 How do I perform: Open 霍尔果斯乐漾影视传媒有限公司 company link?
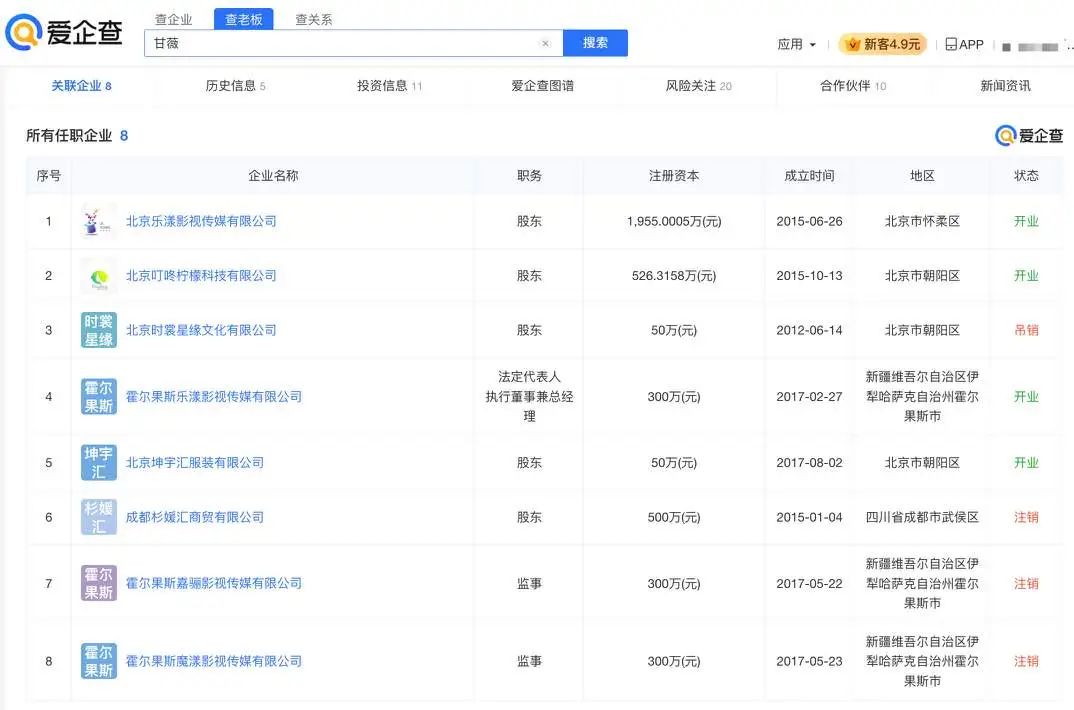pos(213,397)
